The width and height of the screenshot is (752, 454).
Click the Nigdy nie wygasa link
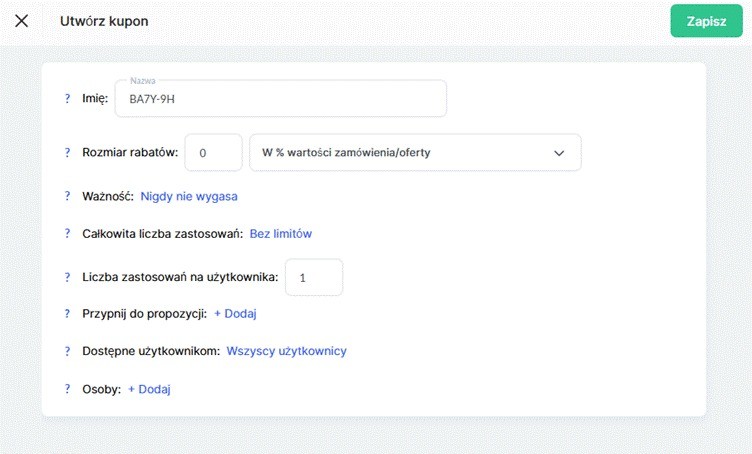(188, 196)
